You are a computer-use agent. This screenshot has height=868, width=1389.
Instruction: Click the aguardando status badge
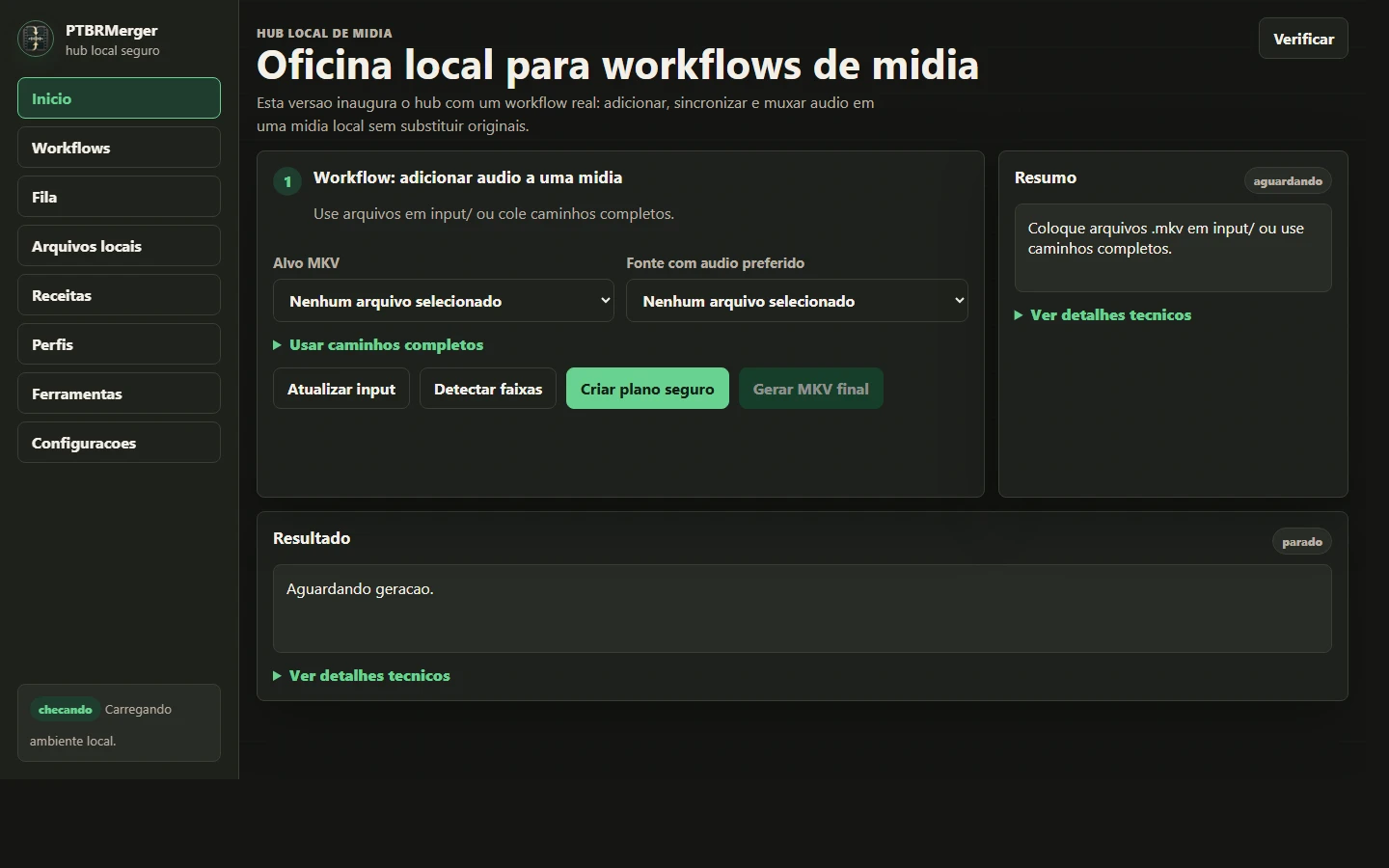coord(1288,181)
